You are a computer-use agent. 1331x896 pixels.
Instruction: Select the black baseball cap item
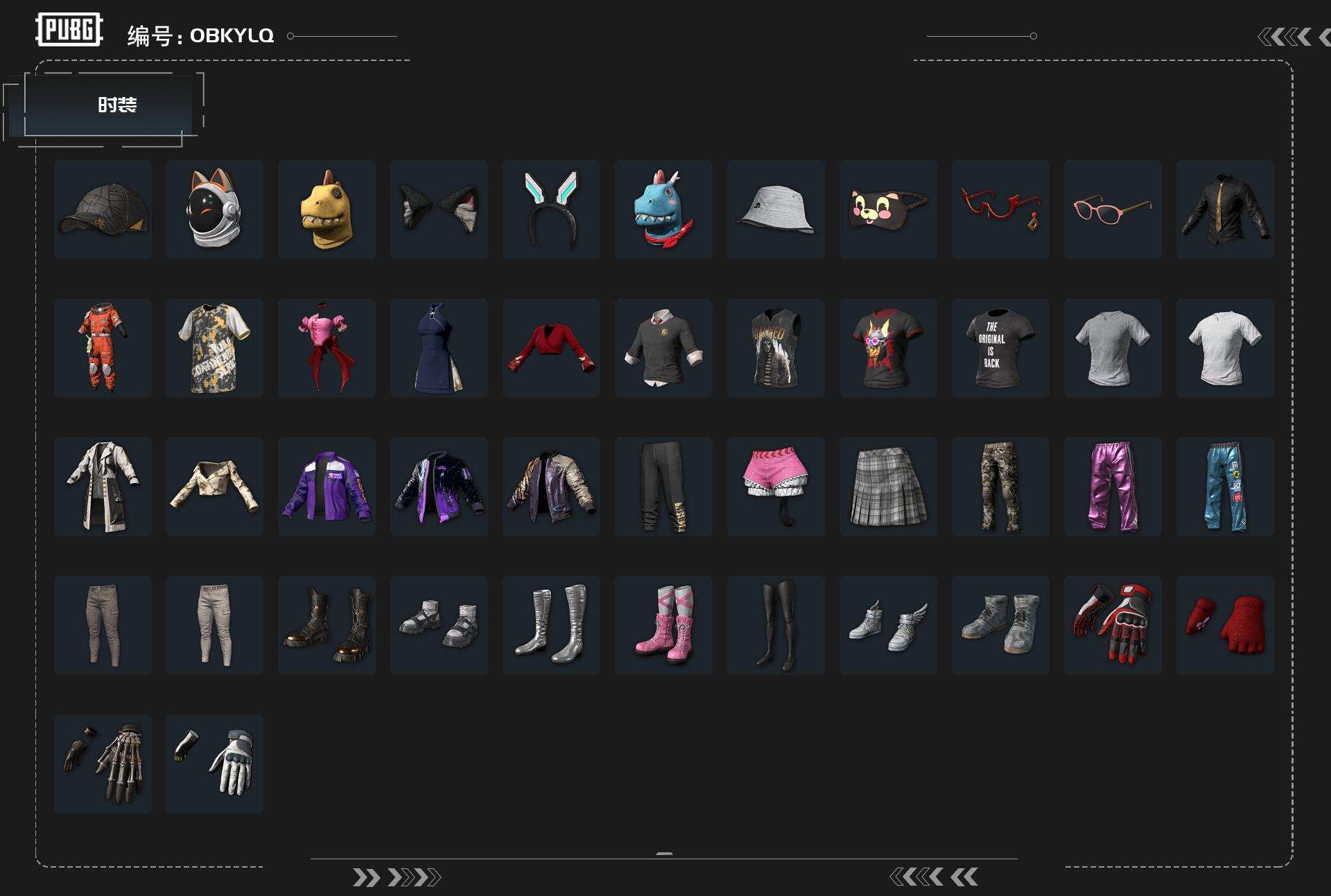[103, 209]
